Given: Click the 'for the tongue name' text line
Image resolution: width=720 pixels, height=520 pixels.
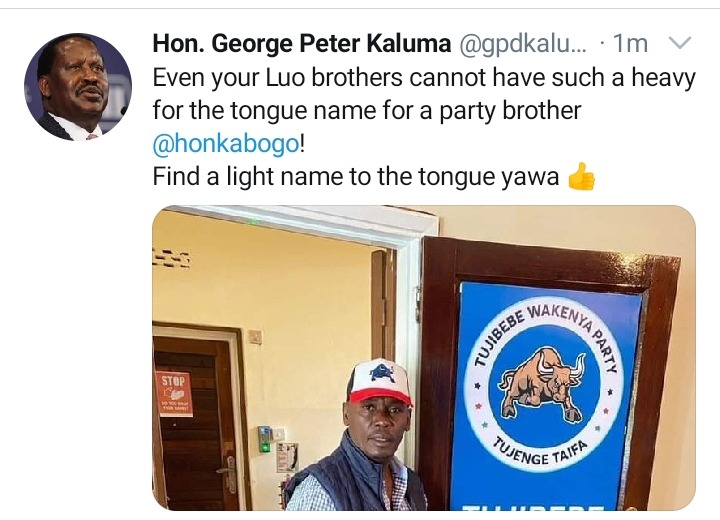Looking at the screenshot, I should point(366,111).
